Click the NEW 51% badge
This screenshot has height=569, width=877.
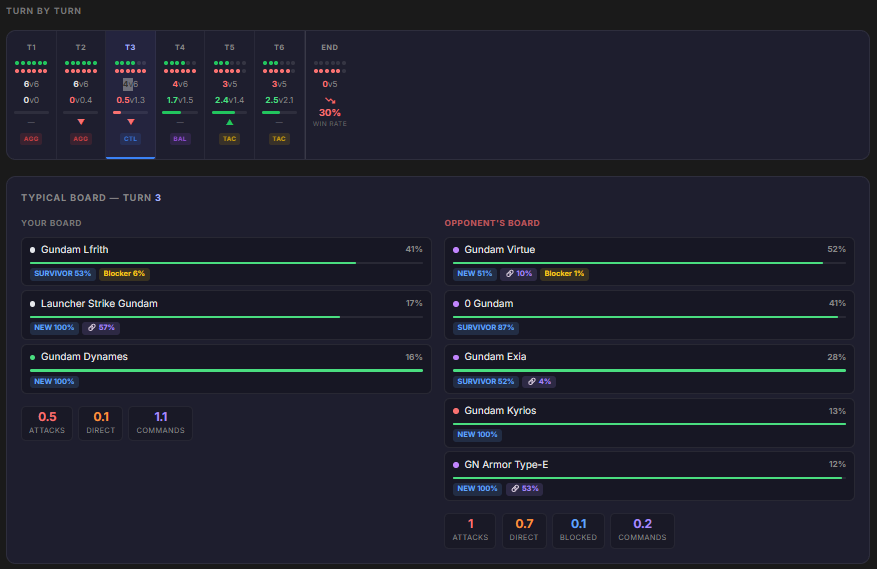[x=474, y=274]
